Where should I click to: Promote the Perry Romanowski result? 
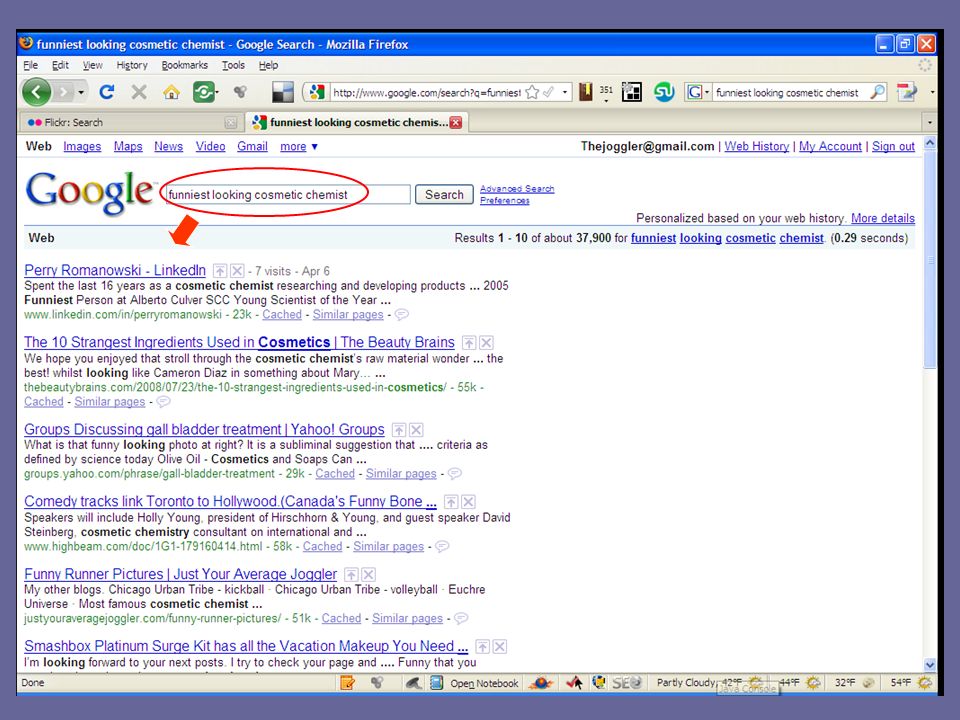point(220,271)
